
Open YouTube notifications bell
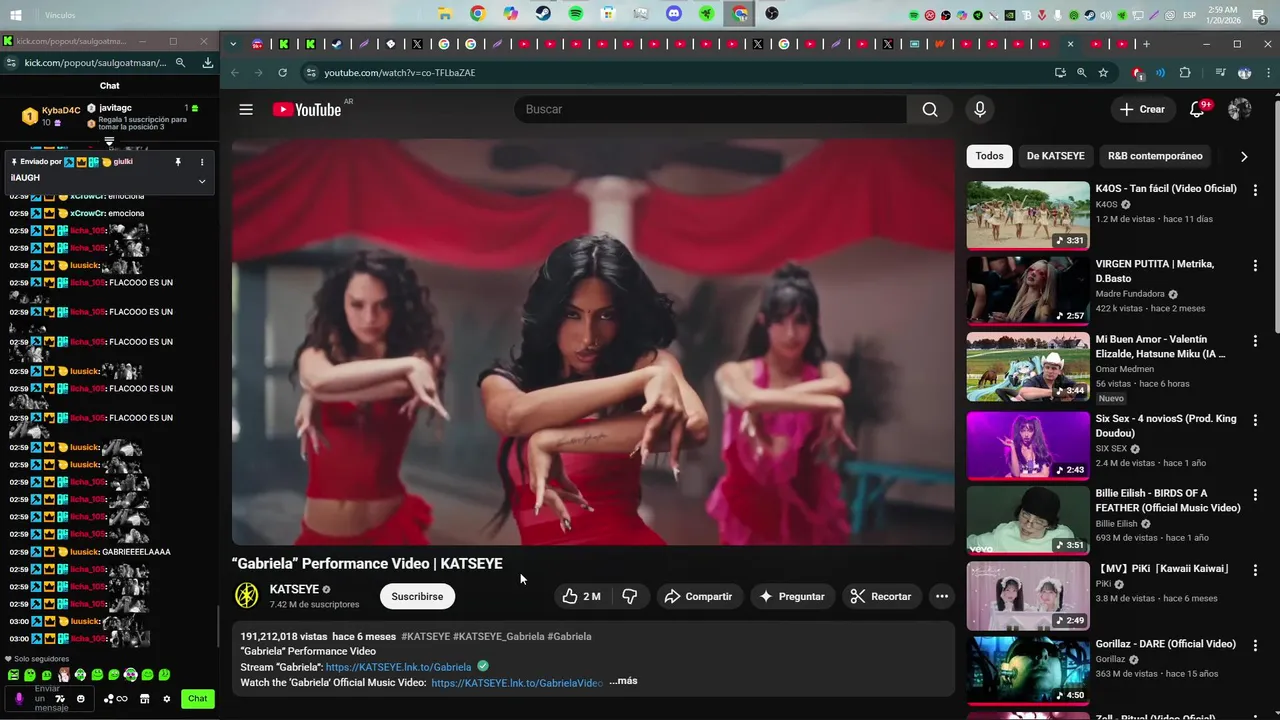tap(1197, 109)
